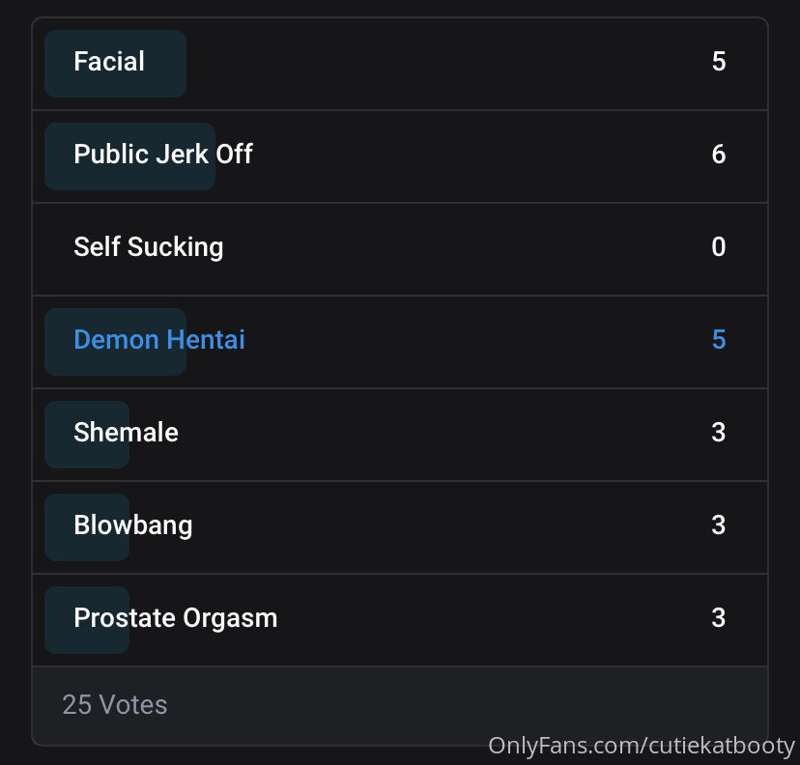
Task: Open the OnlyFans.com/cutiekatbooty watermark link
Action: (641, 746)
